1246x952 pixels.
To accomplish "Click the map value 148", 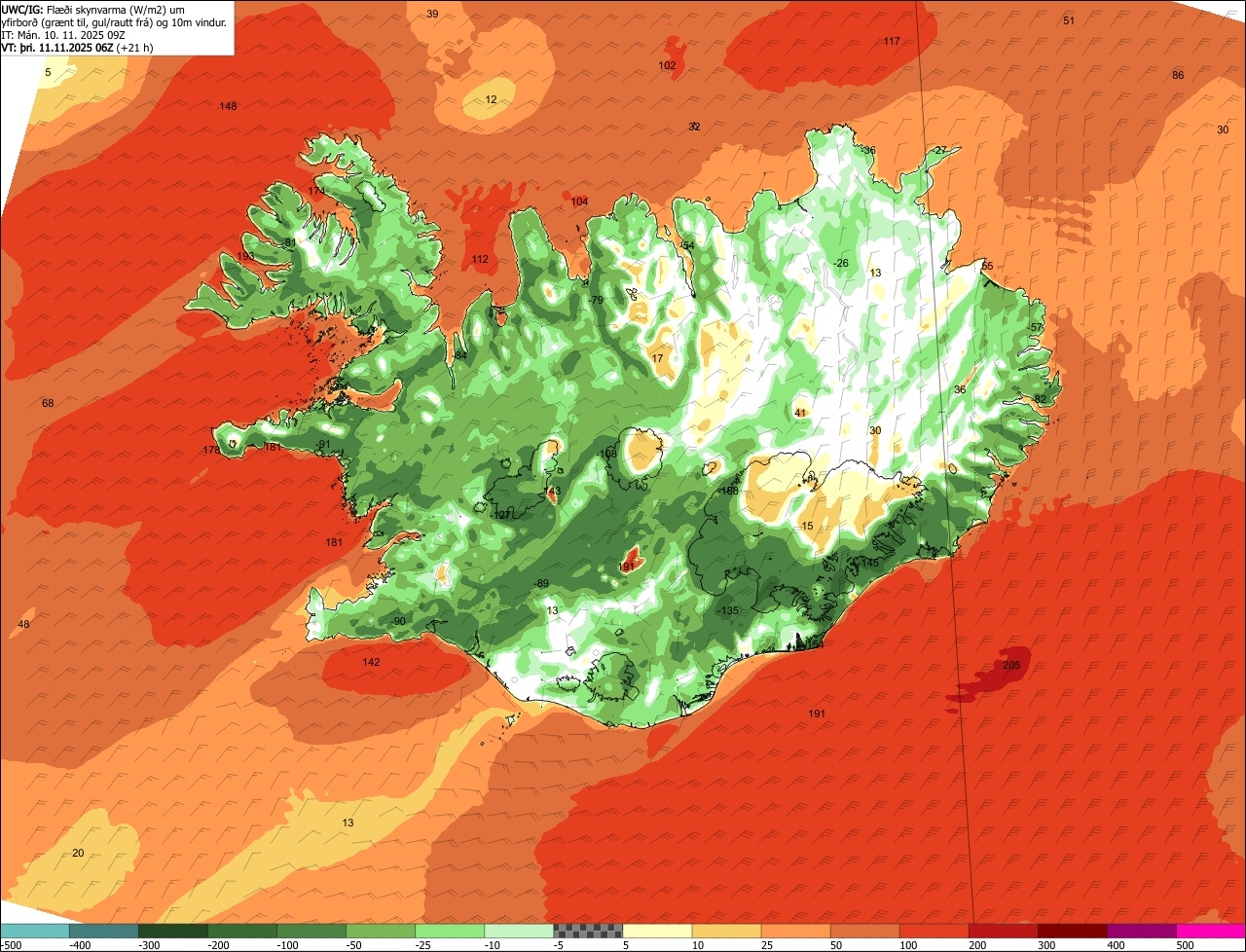I will pyautogui.click(x=228, y=106).
